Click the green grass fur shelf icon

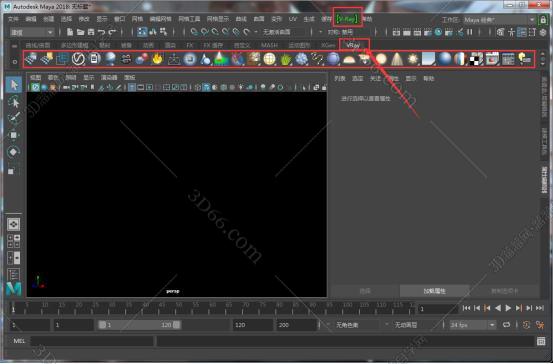tap(285, 59)
